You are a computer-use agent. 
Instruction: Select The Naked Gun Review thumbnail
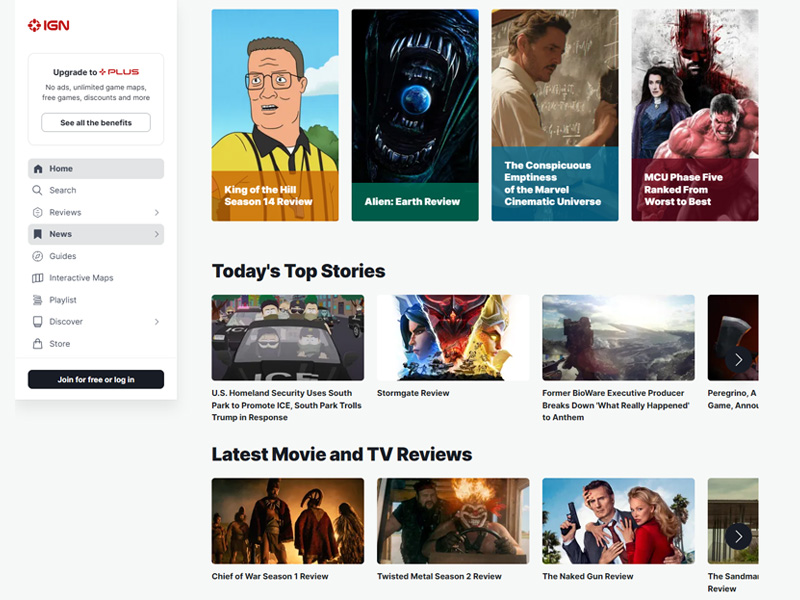(618, 520)
